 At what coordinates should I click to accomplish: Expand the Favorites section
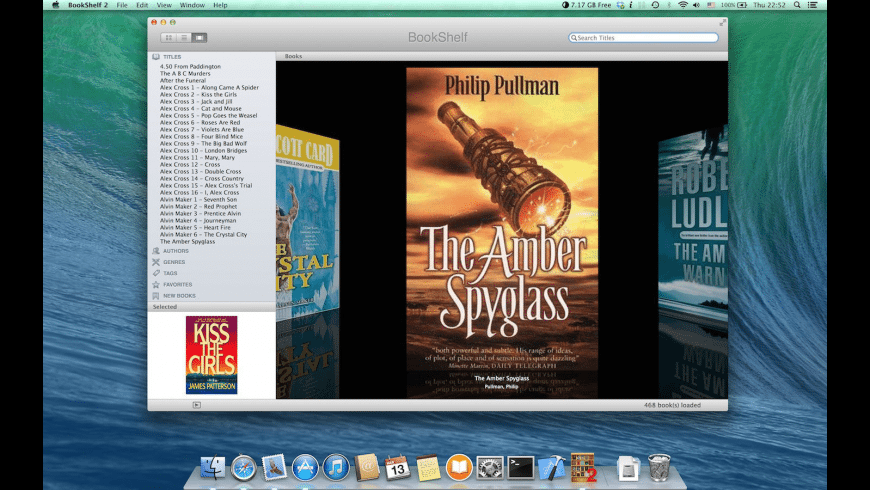(x=178, y=284)
